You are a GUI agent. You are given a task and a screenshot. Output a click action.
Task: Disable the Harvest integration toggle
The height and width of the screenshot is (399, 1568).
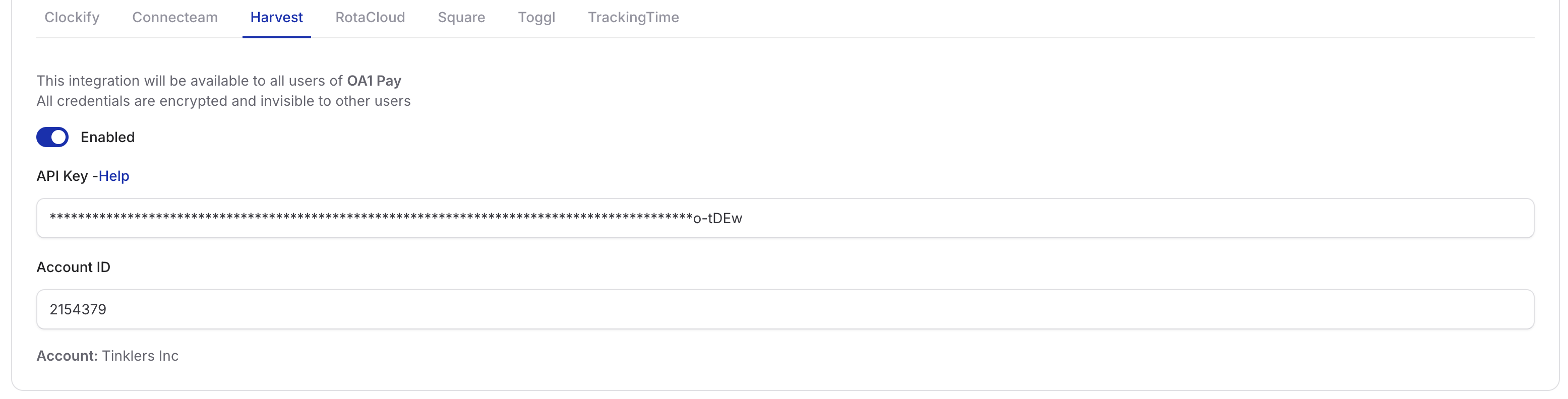52,138
